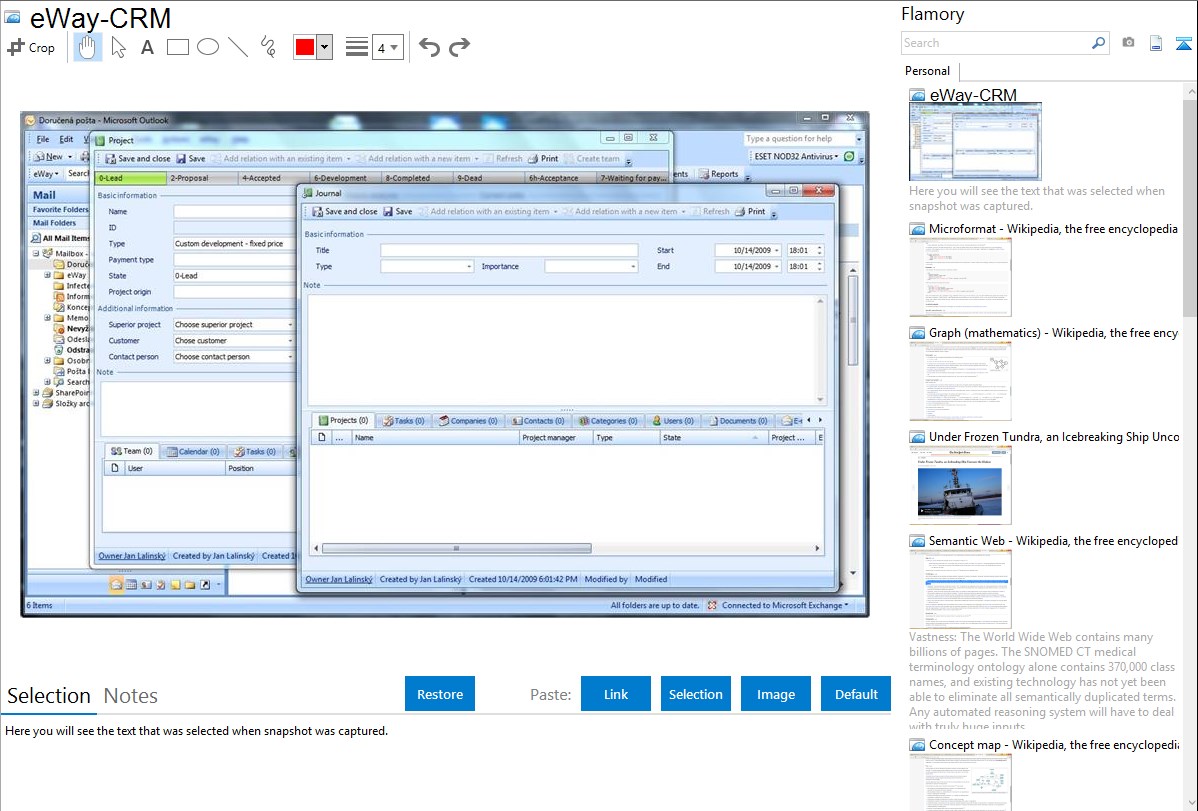The width and height of the screenshot is (1198, 811).
Task: Click the snapshot list vertical scrollbar
Action: pos(1190,206)
